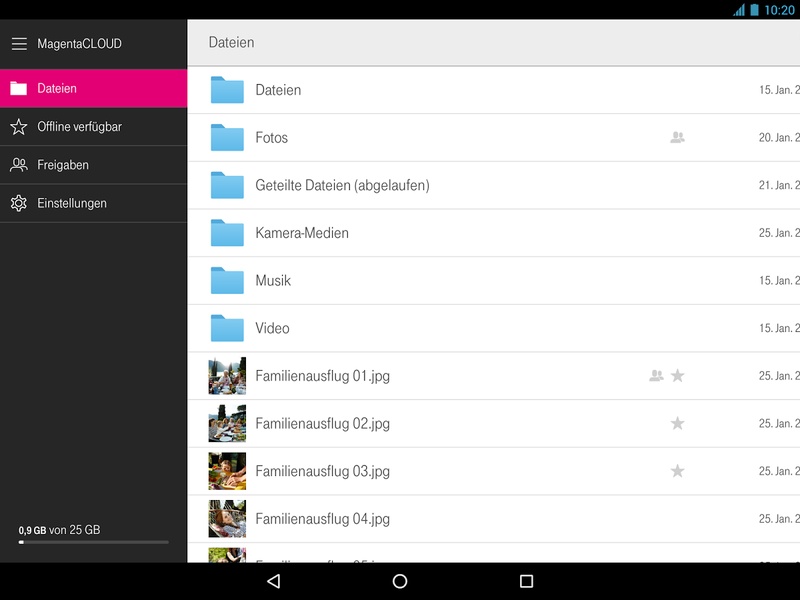The width and height of the screenshot is (800, 600).
Task: Click the battery icon in status bar
Action: click(x=755, y=10)
